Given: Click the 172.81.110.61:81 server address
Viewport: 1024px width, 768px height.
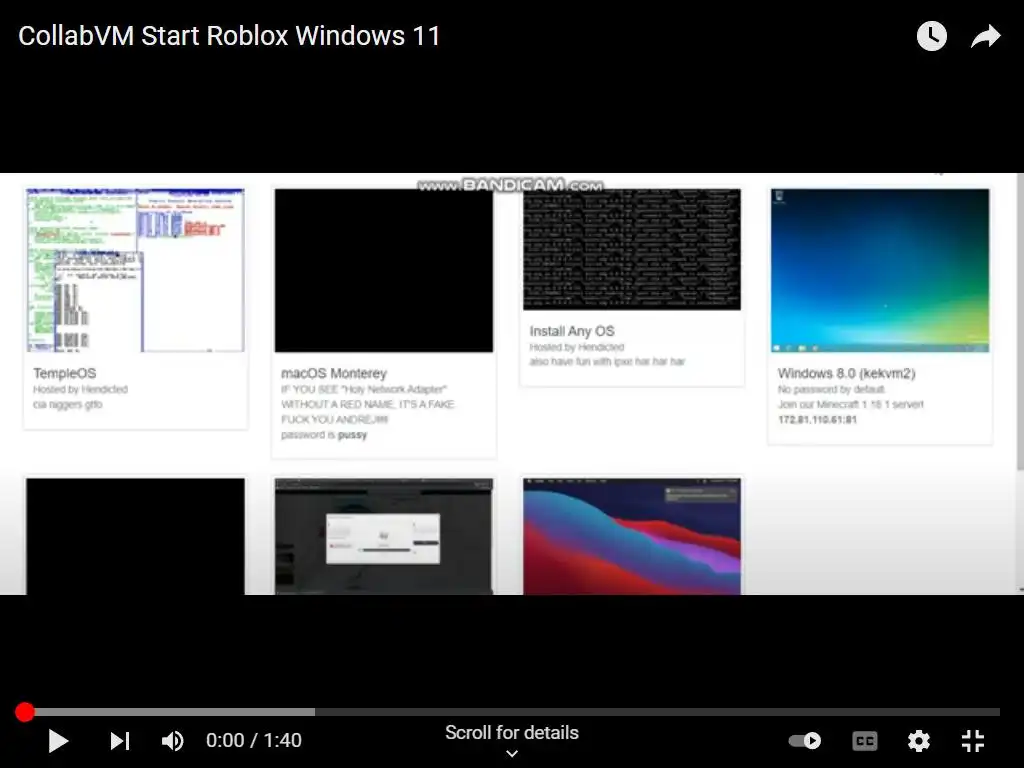Looking at the screenshot, I should pos(817,420).
